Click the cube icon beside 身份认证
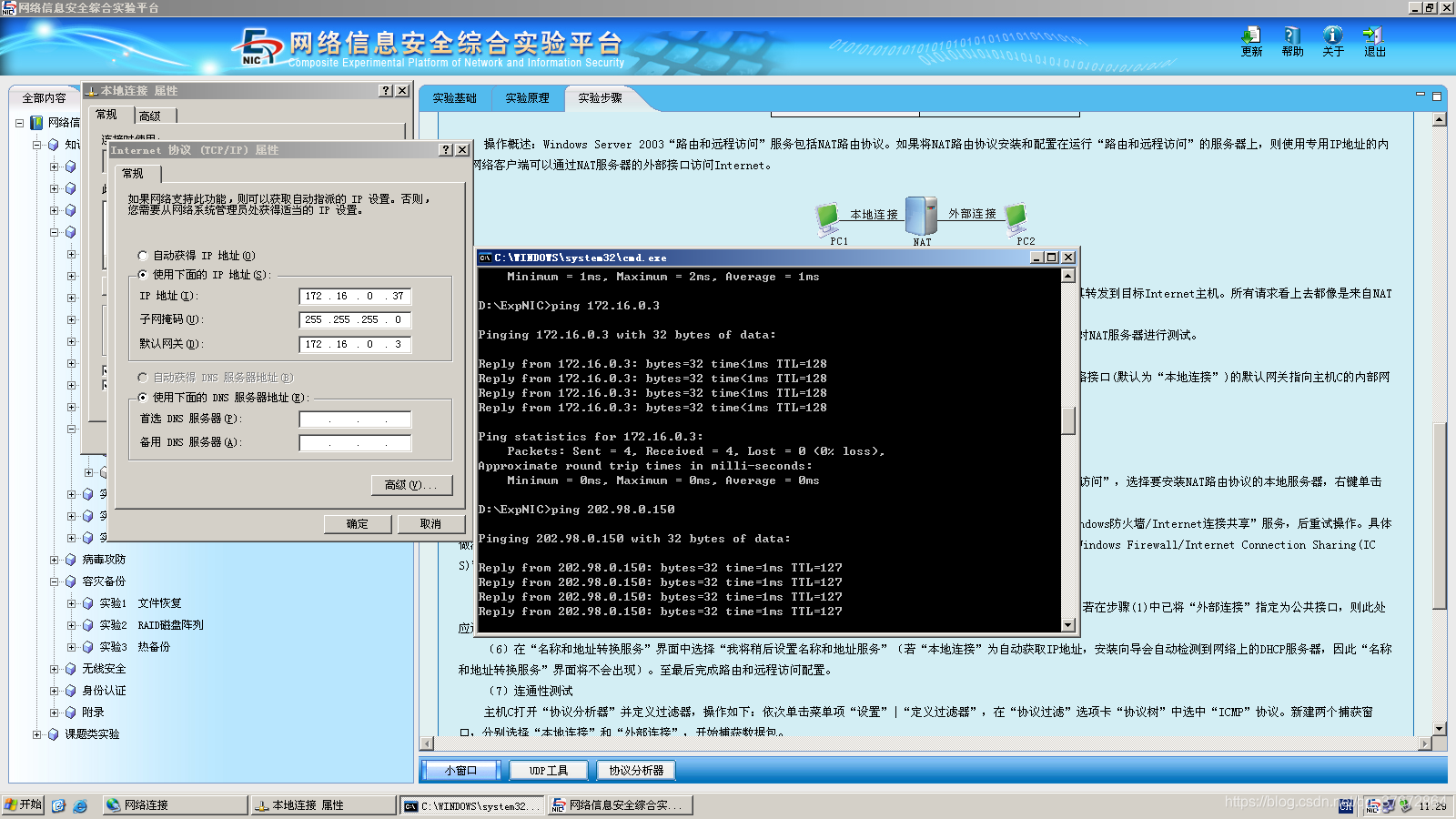This screenshot has height=819, width=1456. tap(70, 691)
